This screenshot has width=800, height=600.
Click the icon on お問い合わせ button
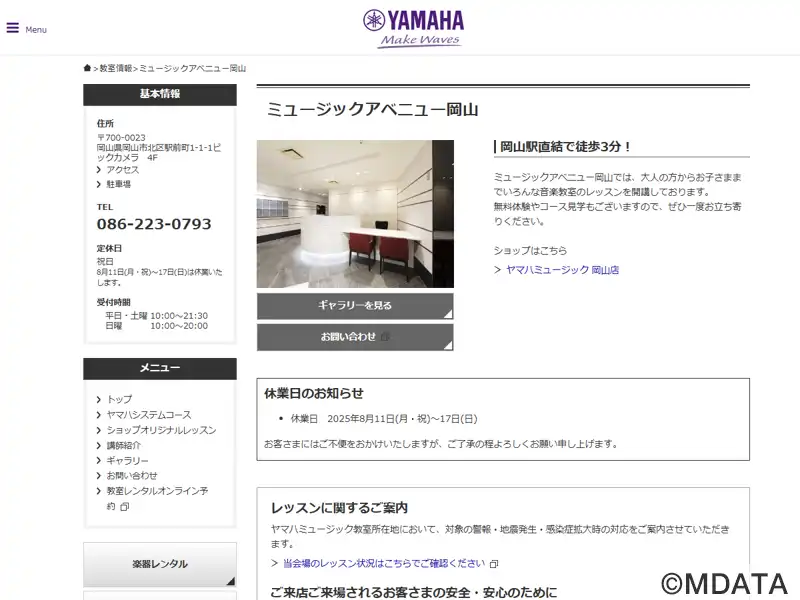(386, 337)
